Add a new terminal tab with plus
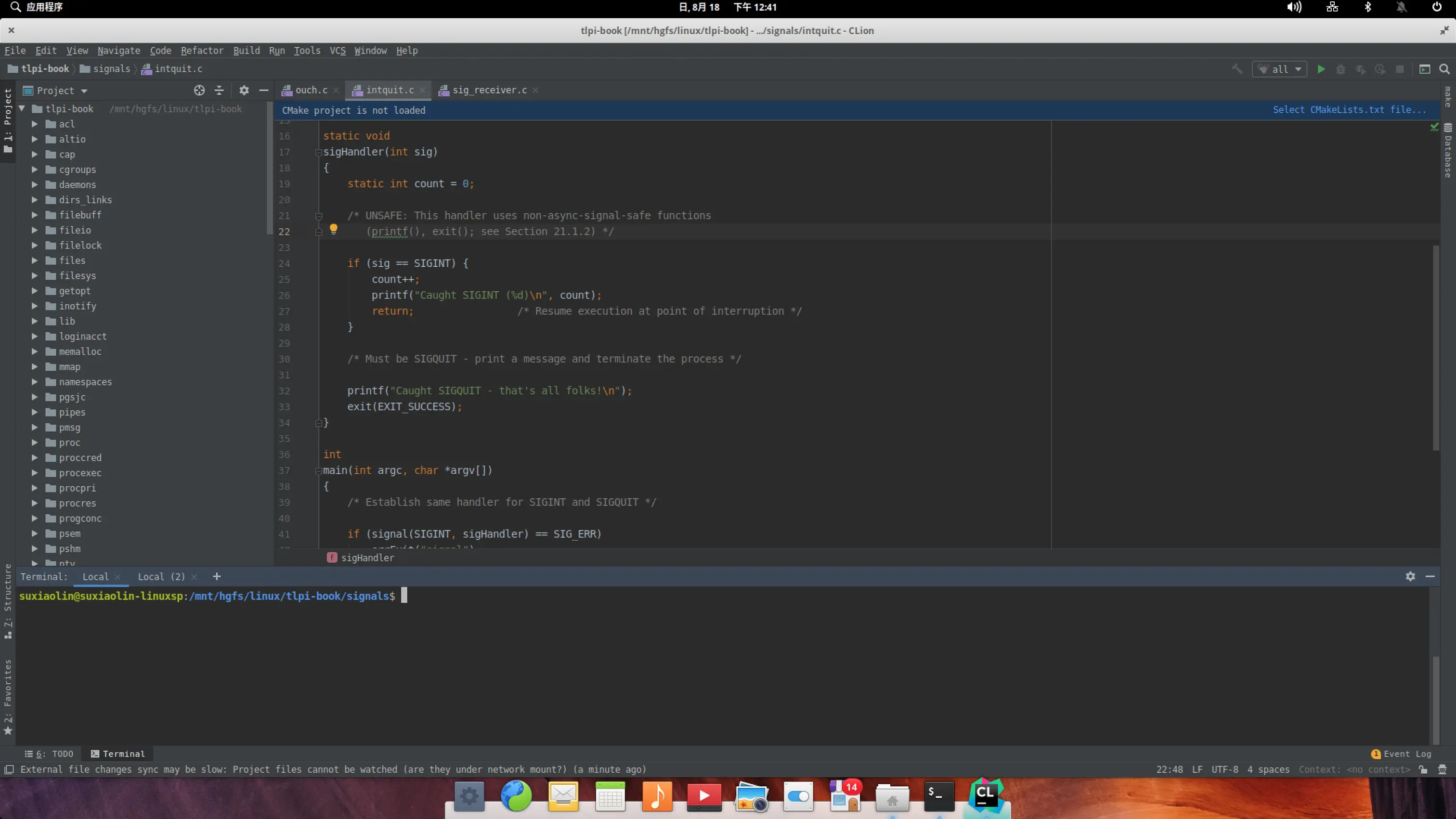Viewport: 1456px width, 819px height. (x=217, y=576)
